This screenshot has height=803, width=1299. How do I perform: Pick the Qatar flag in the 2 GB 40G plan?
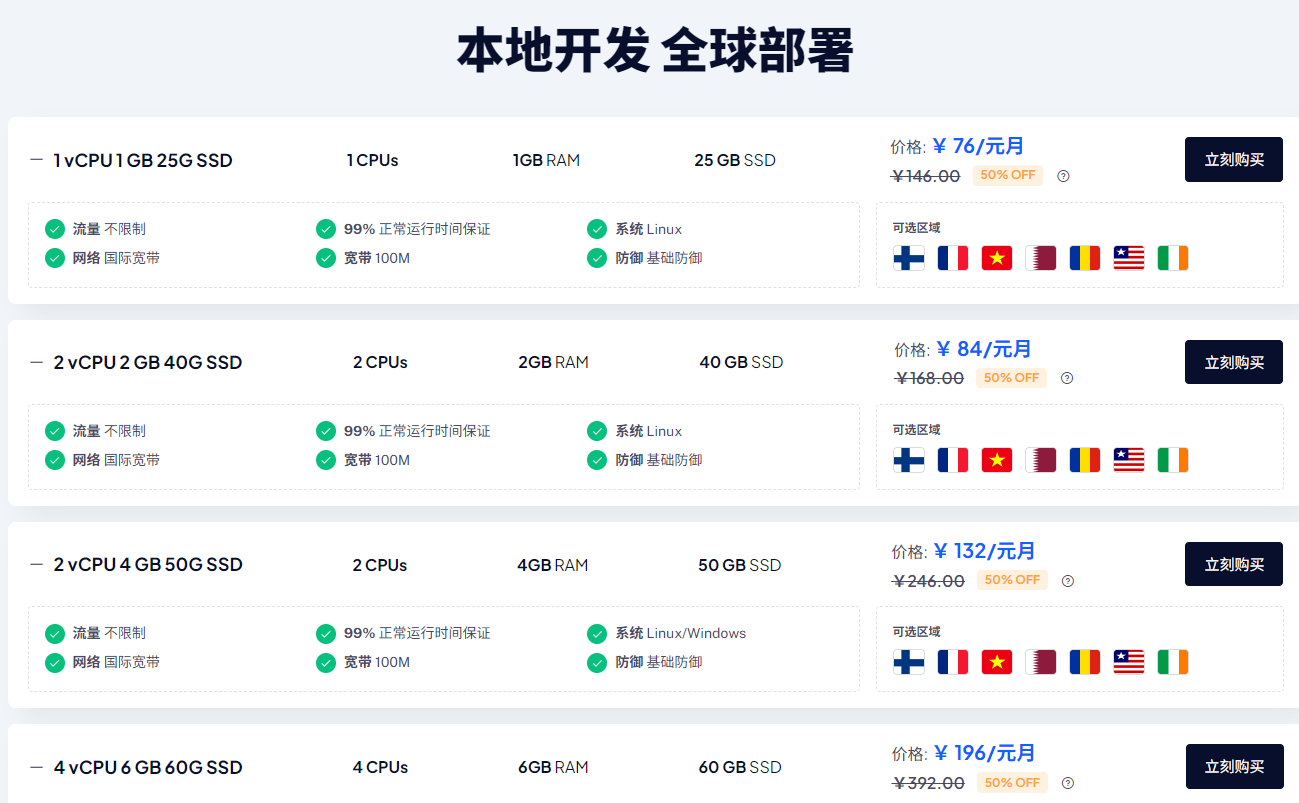(1041, 460)
